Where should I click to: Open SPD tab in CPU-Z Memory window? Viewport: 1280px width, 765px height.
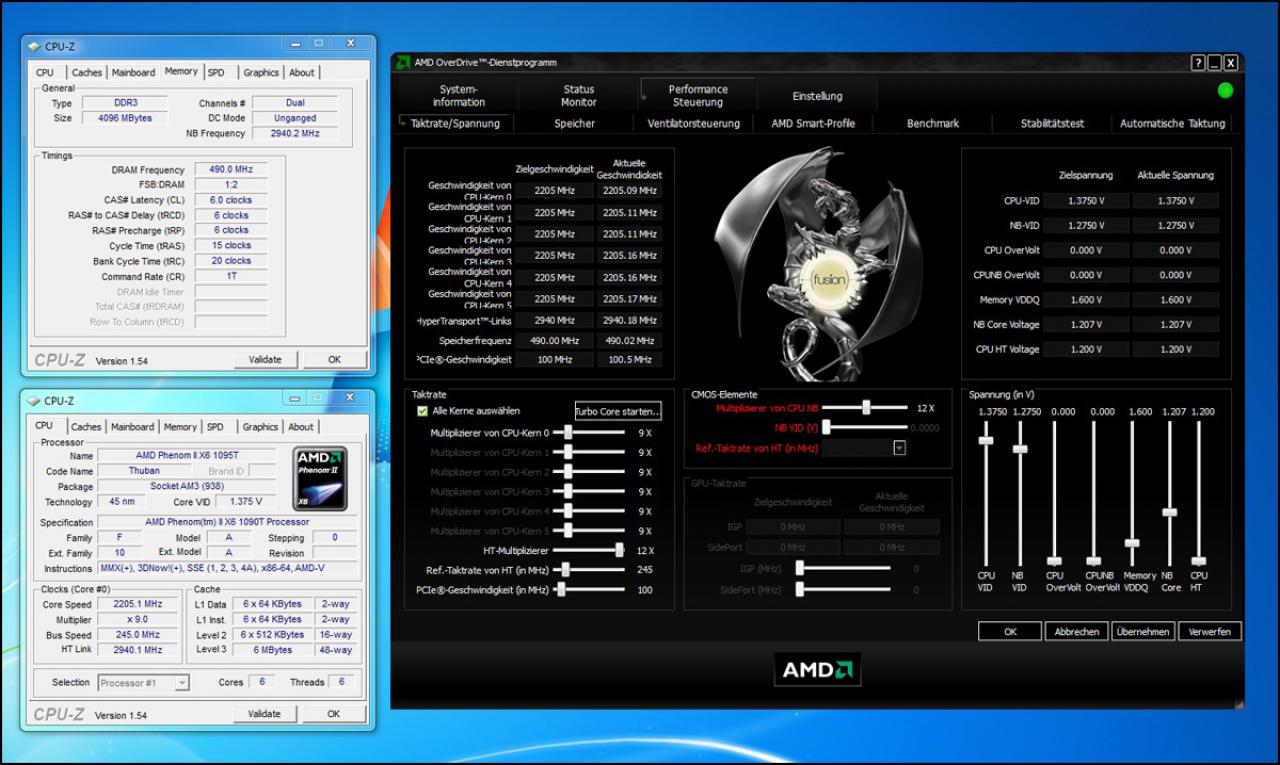click(216, 73)
